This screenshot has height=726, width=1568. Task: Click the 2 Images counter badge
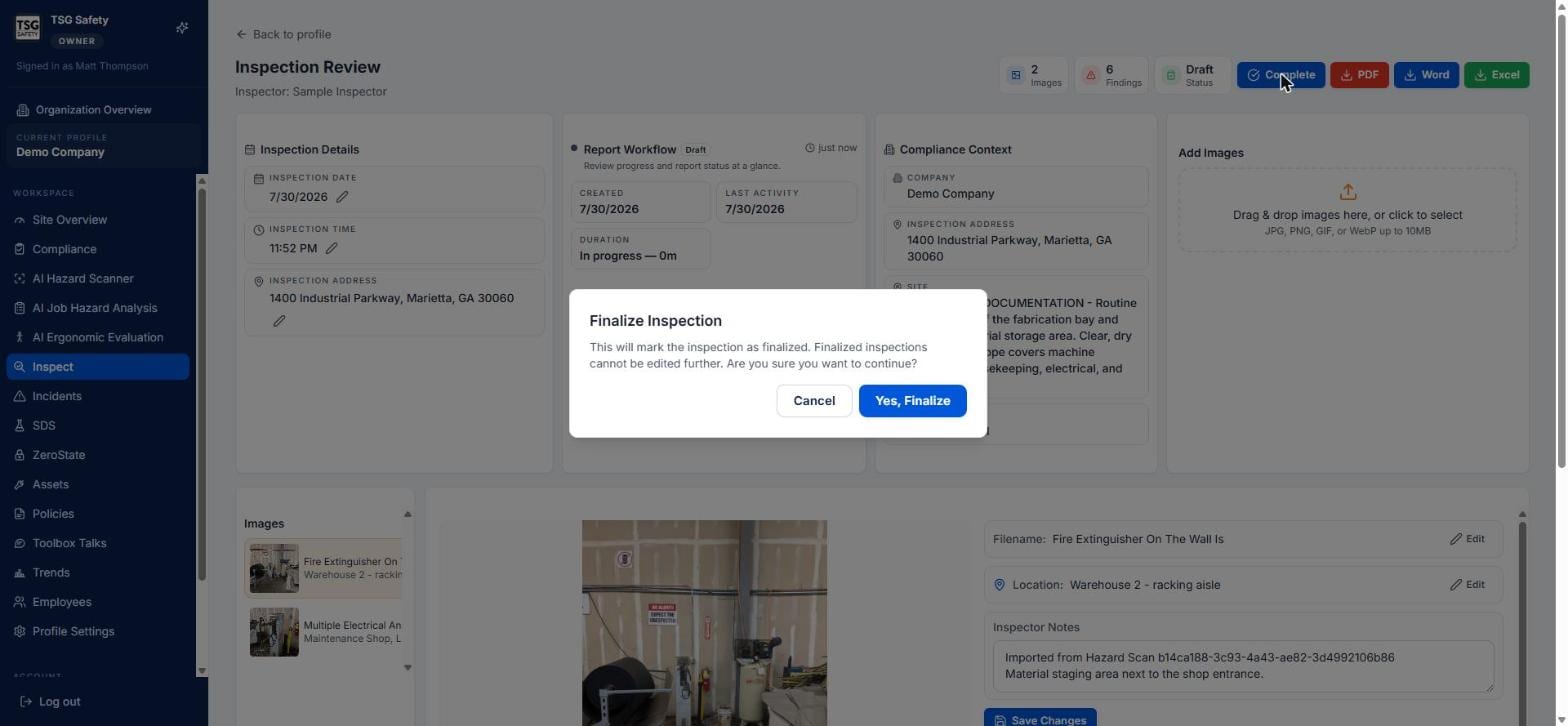(1034, 75)
